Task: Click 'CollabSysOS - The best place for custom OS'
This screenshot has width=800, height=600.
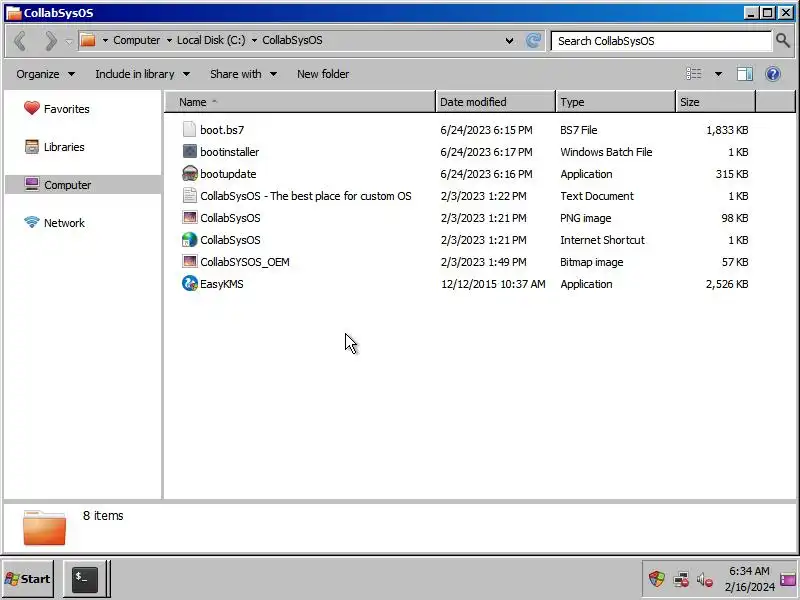Action: tap(306, 196)
